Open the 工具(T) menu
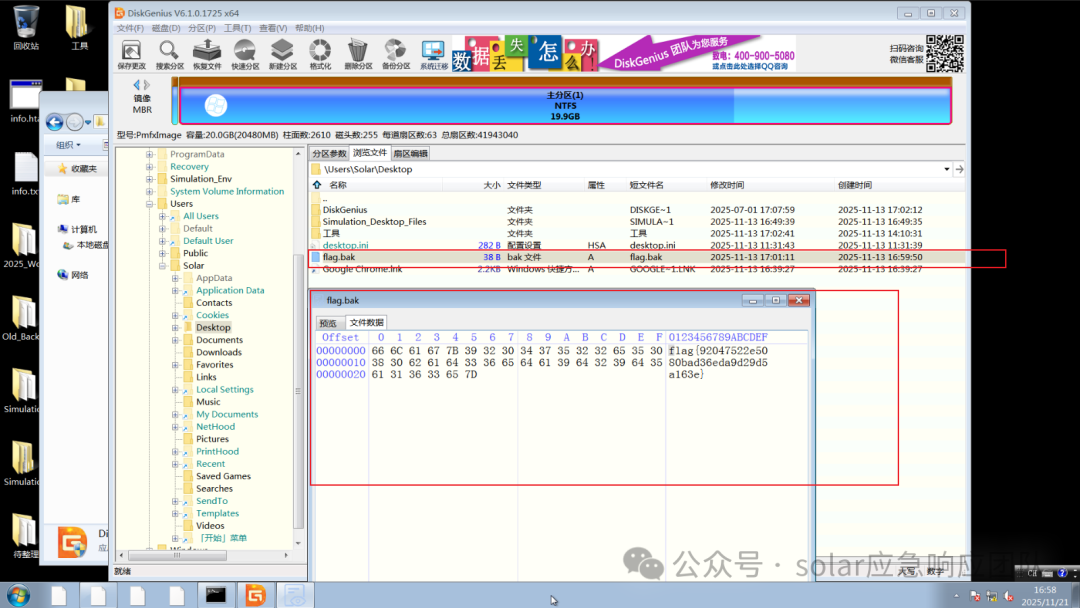The image size is (1080, 608). point(237,28)
